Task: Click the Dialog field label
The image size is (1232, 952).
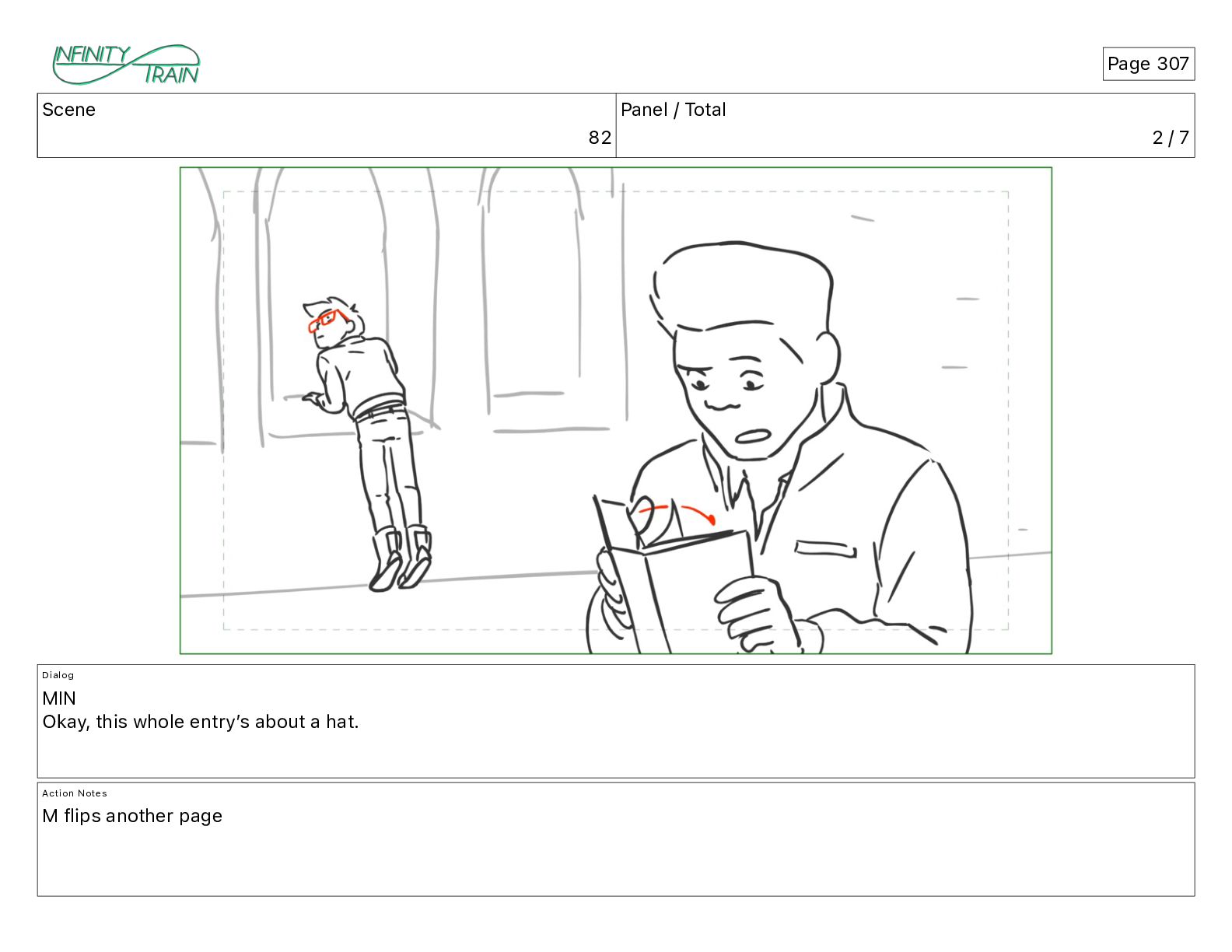Action: pos(58,675)
